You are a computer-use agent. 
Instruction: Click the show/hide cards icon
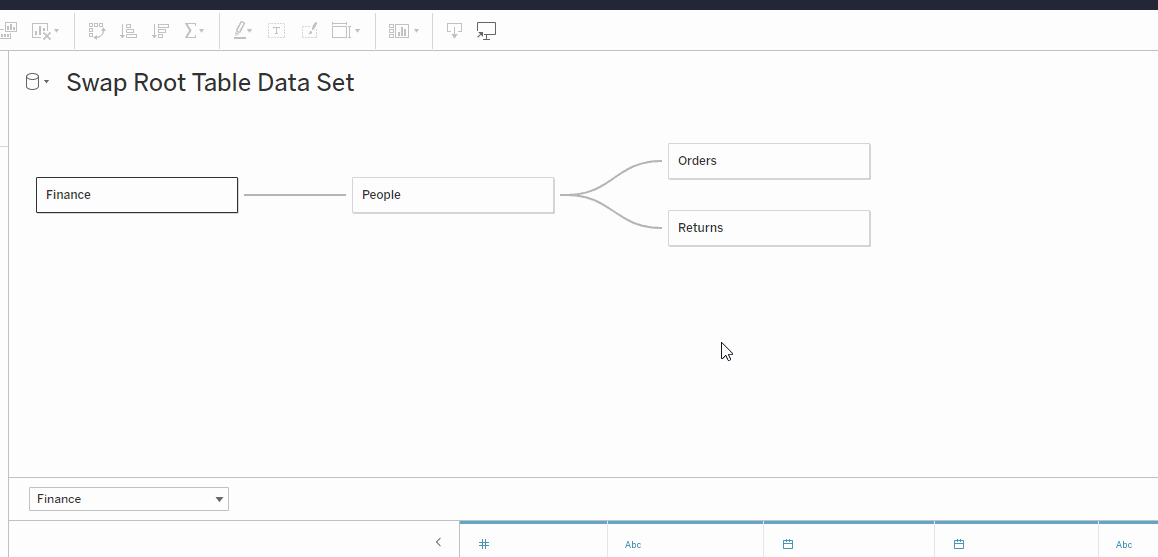[399, 30]
